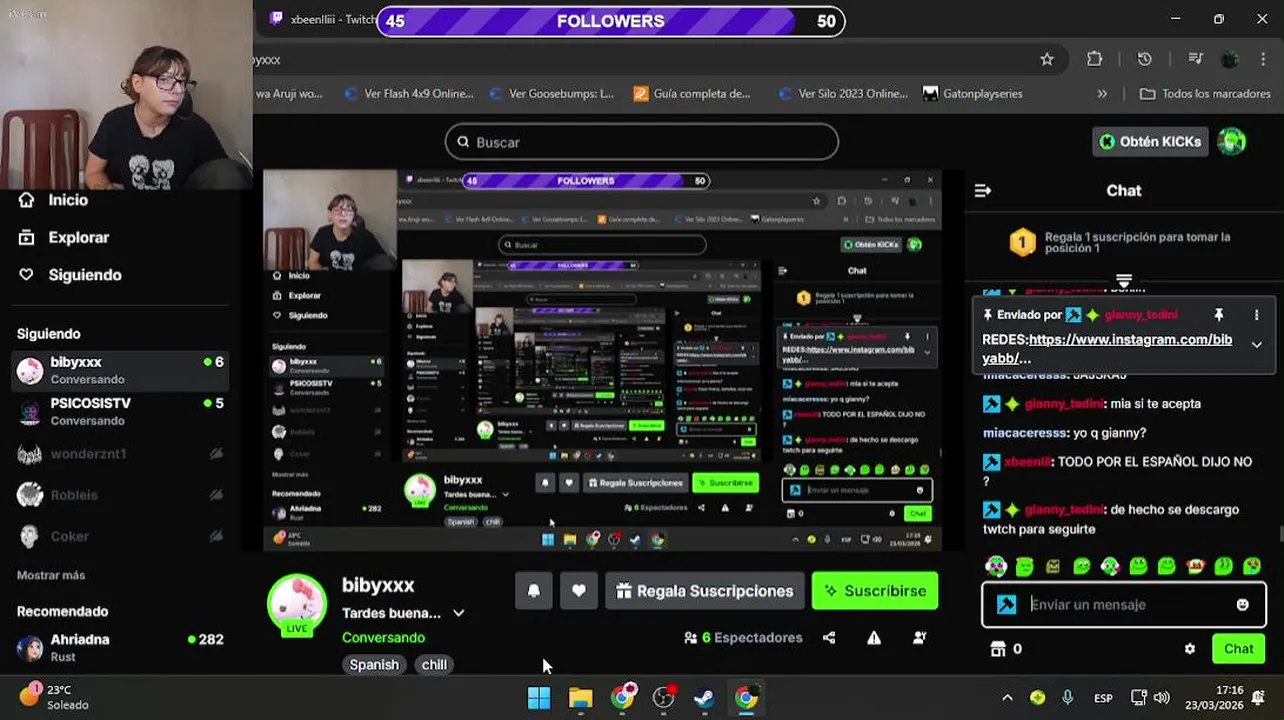Open the pinned message three-dot options

click(1256, 315)
